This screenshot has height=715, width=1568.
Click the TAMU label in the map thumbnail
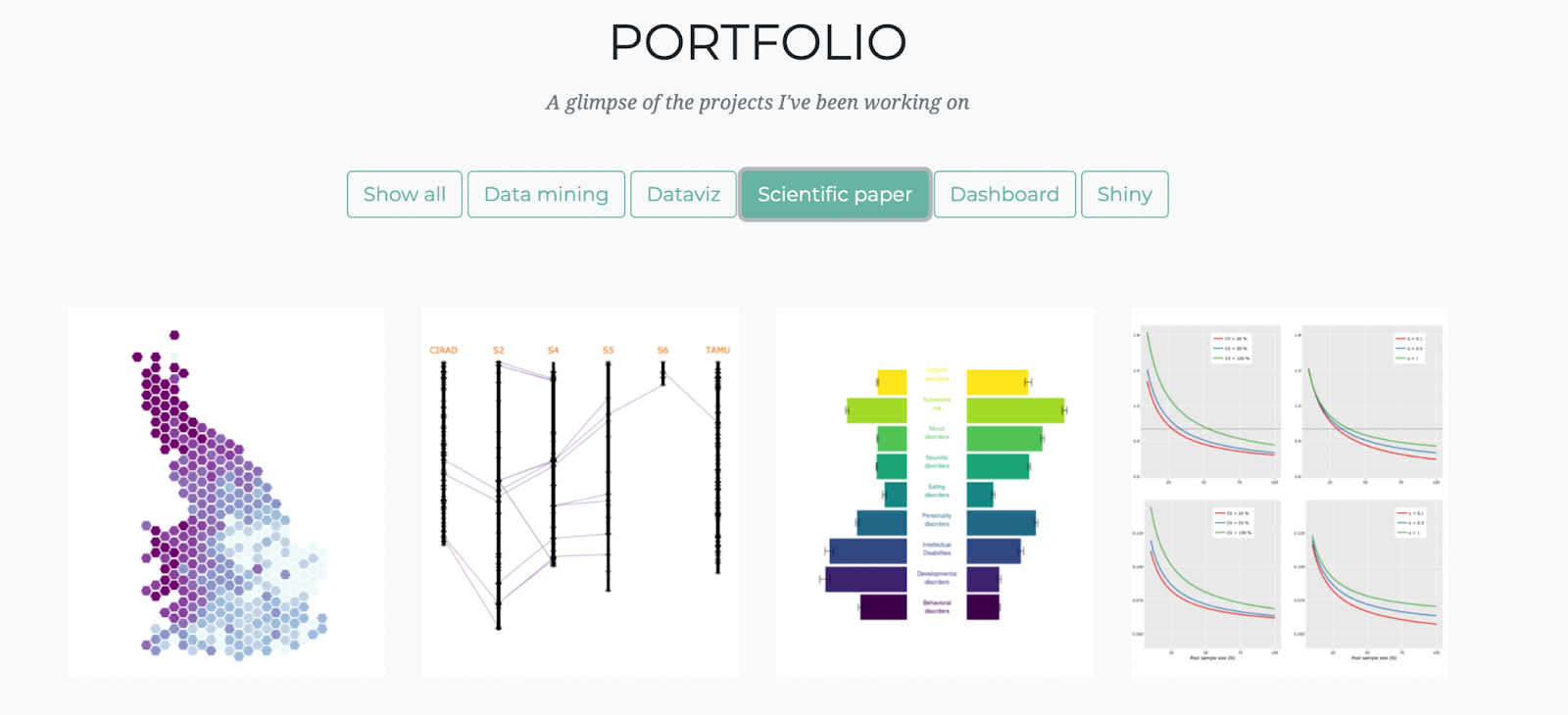[717, 350]
